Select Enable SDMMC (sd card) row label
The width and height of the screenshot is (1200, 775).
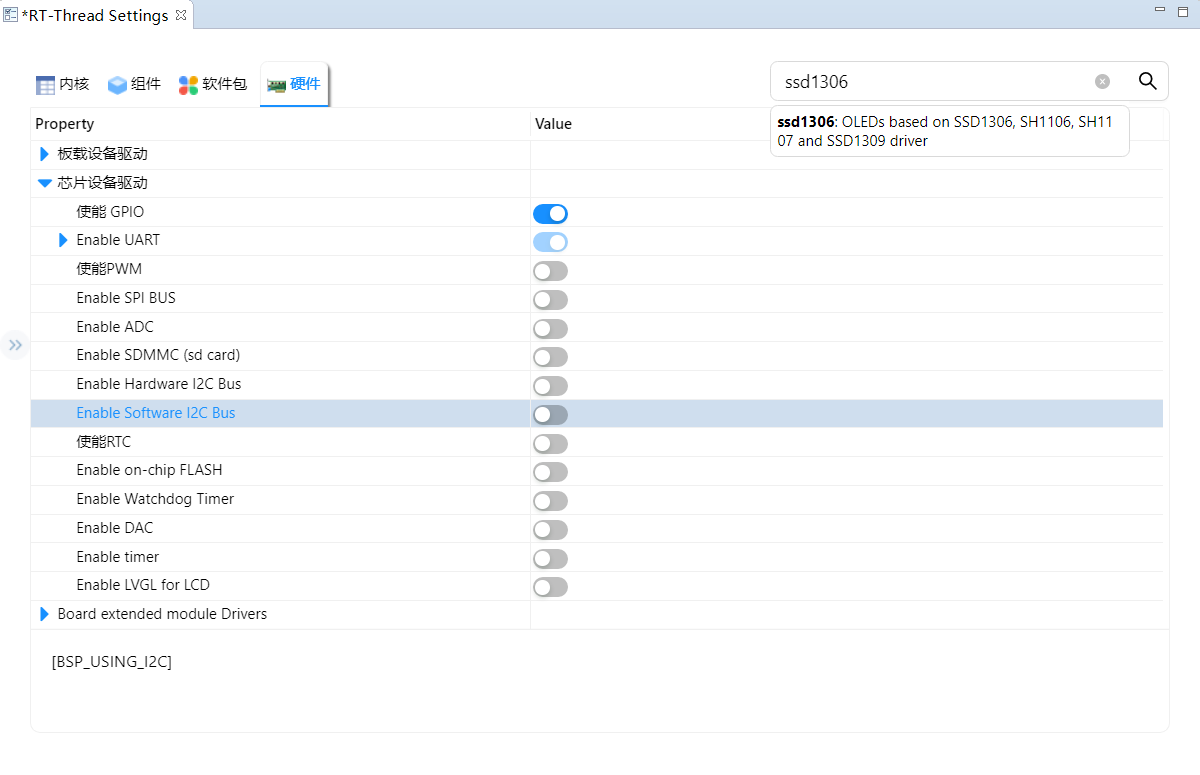pyautogui.click(x=158, y=355)
